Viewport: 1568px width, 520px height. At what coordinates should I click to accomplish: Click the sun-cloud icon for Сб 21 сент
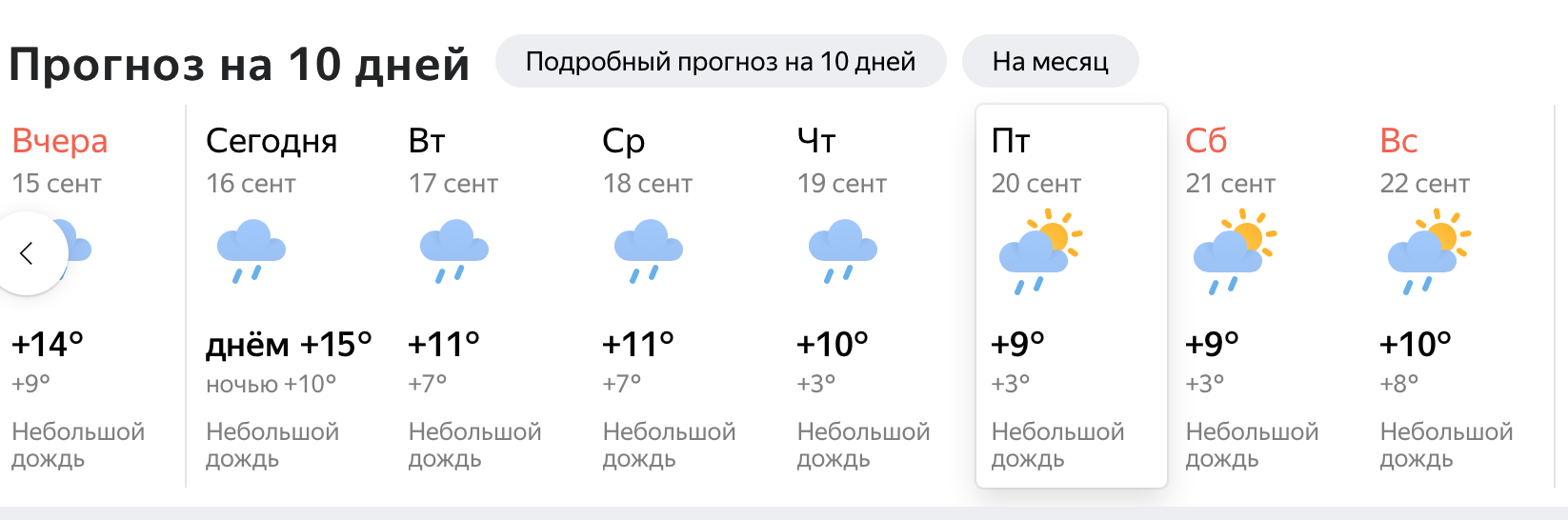click(1235, 251)
